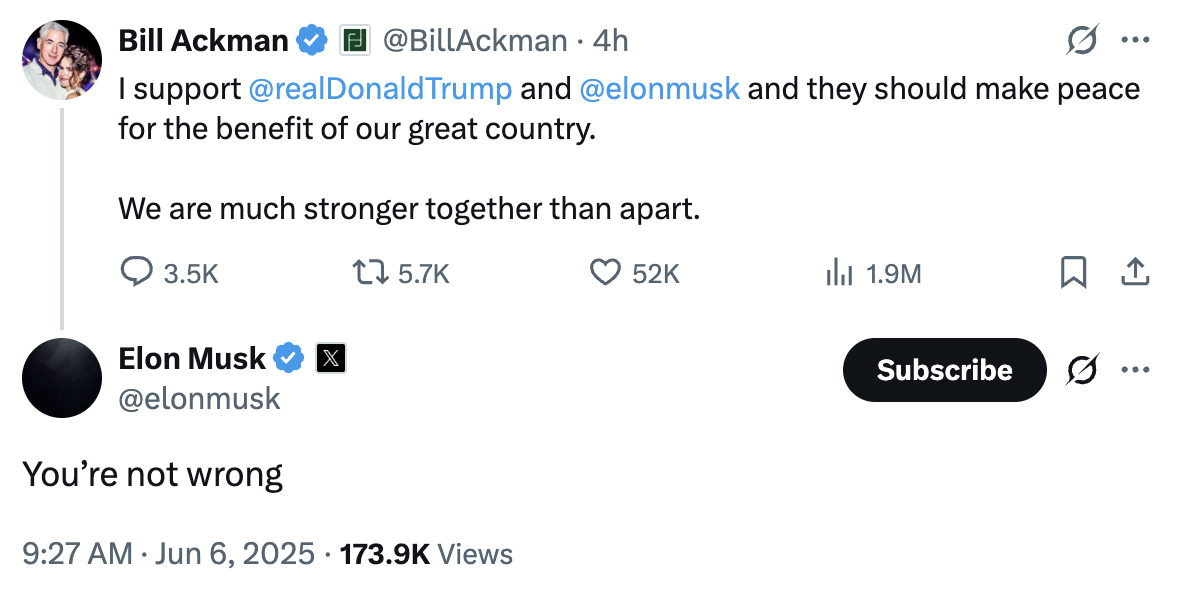Screen dimensions: 1184x592
Task: Open Elon Musk's dark profile avatar
Action: tap(62, 378)
